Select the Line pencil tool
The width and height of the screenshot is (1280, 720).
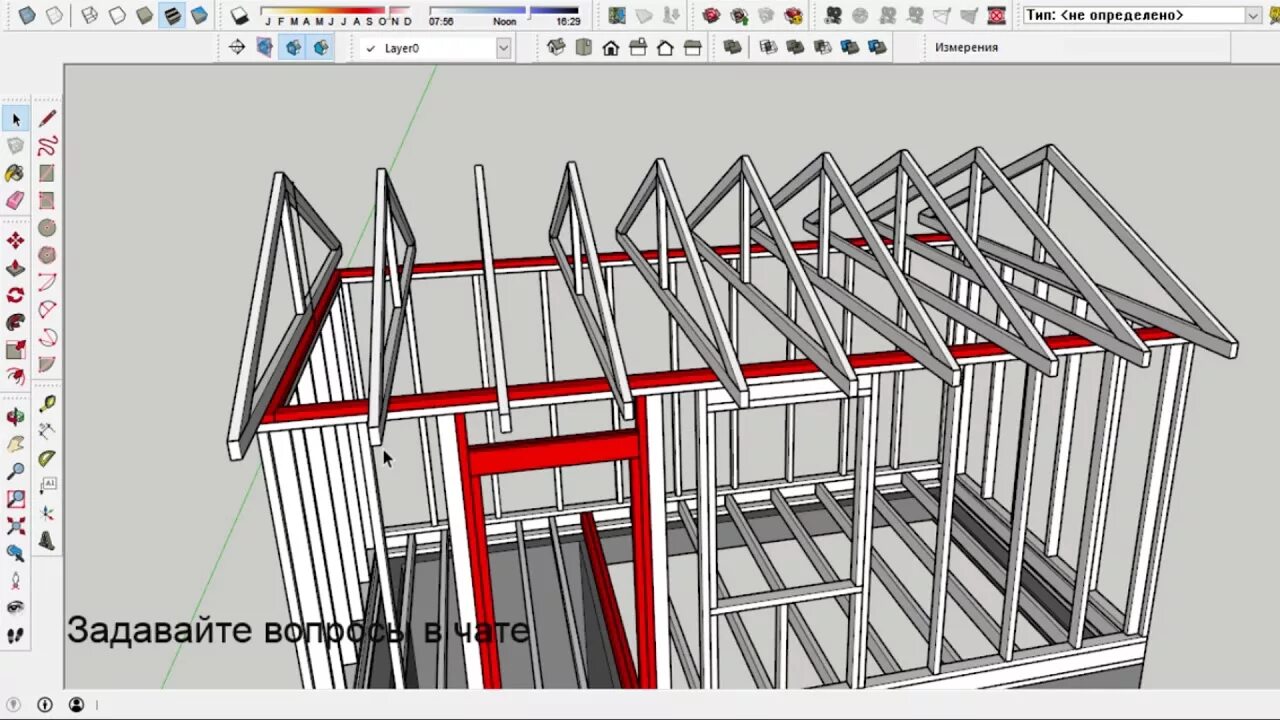[x=47, y=119]
